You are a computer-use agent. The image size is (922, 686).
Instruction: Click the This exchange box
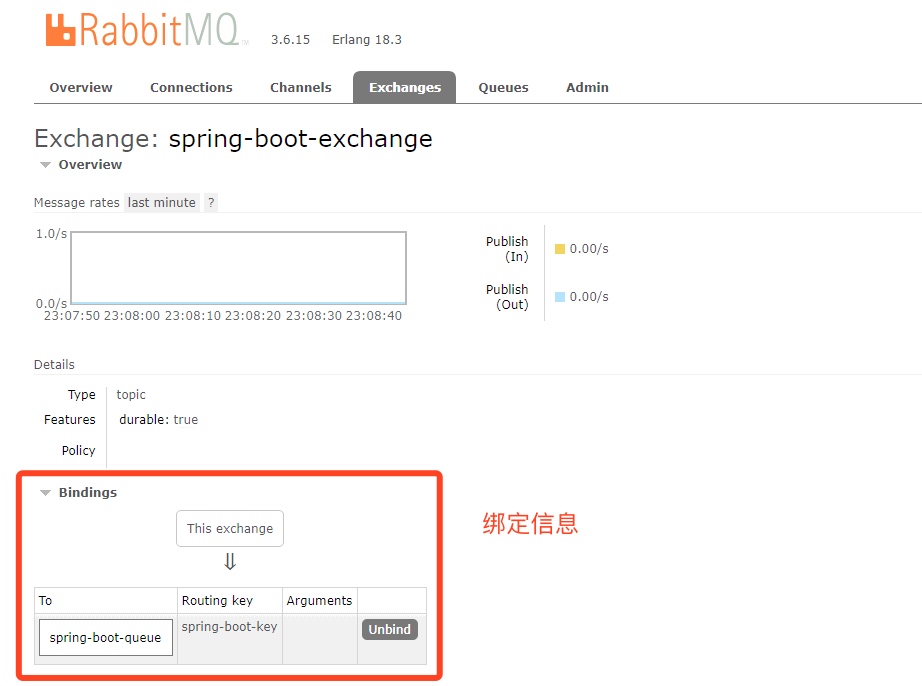[229, 528]
